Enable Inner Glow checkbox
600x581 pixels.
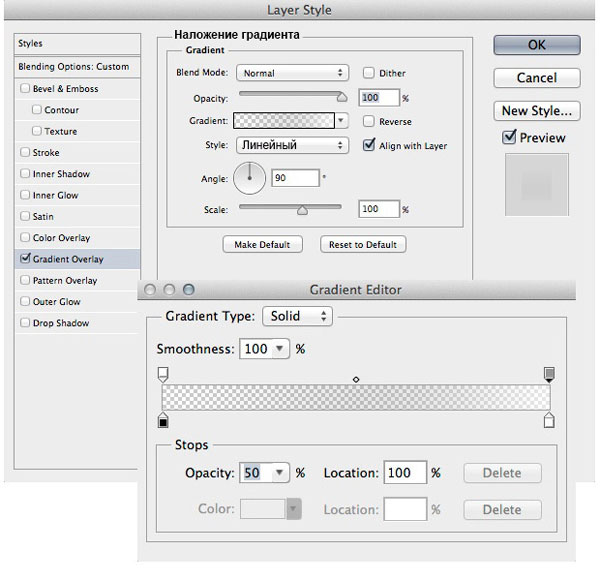(x=25, y=195)
